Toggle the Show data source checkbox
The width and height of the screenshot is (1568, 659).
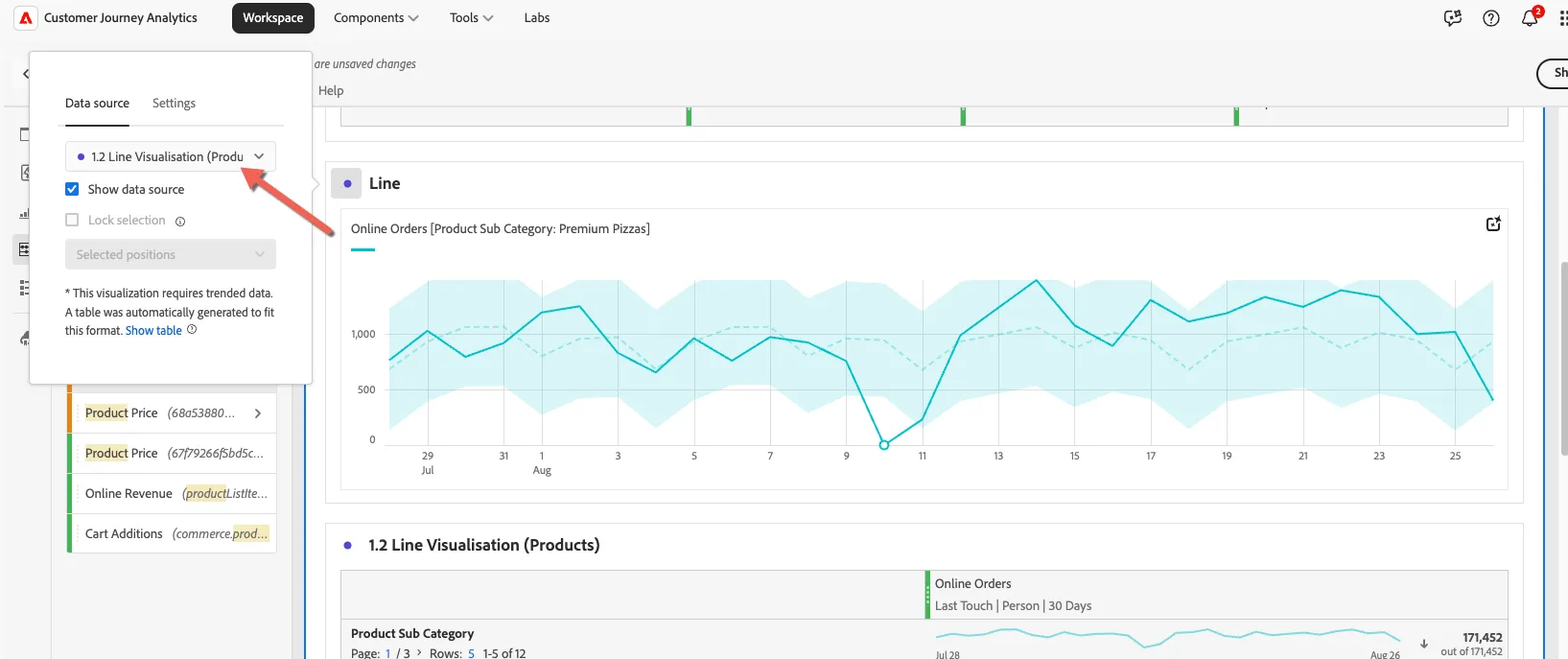72,189
